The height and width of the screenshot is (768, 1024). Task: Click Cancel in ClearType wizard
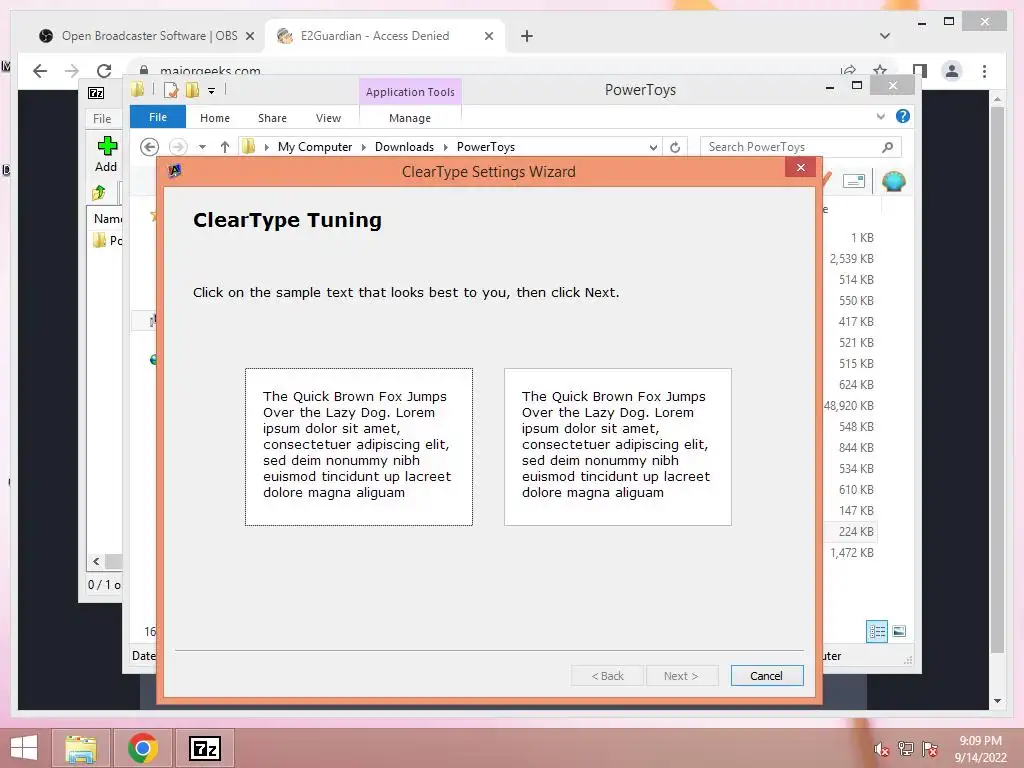pyautogui.click(x=767, y=676)
